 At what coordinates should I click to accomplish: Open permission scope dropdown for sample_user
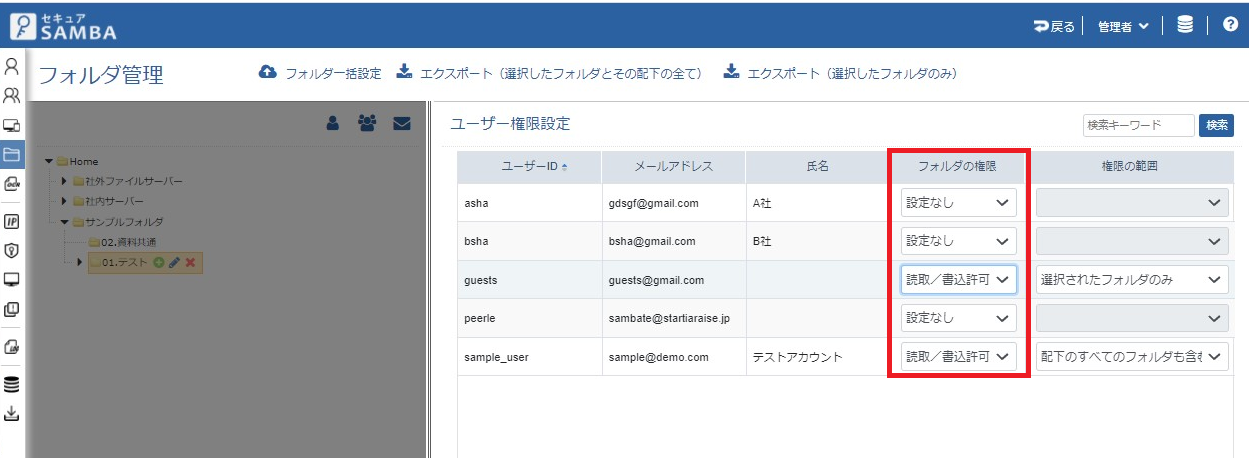click(1132, 357)
